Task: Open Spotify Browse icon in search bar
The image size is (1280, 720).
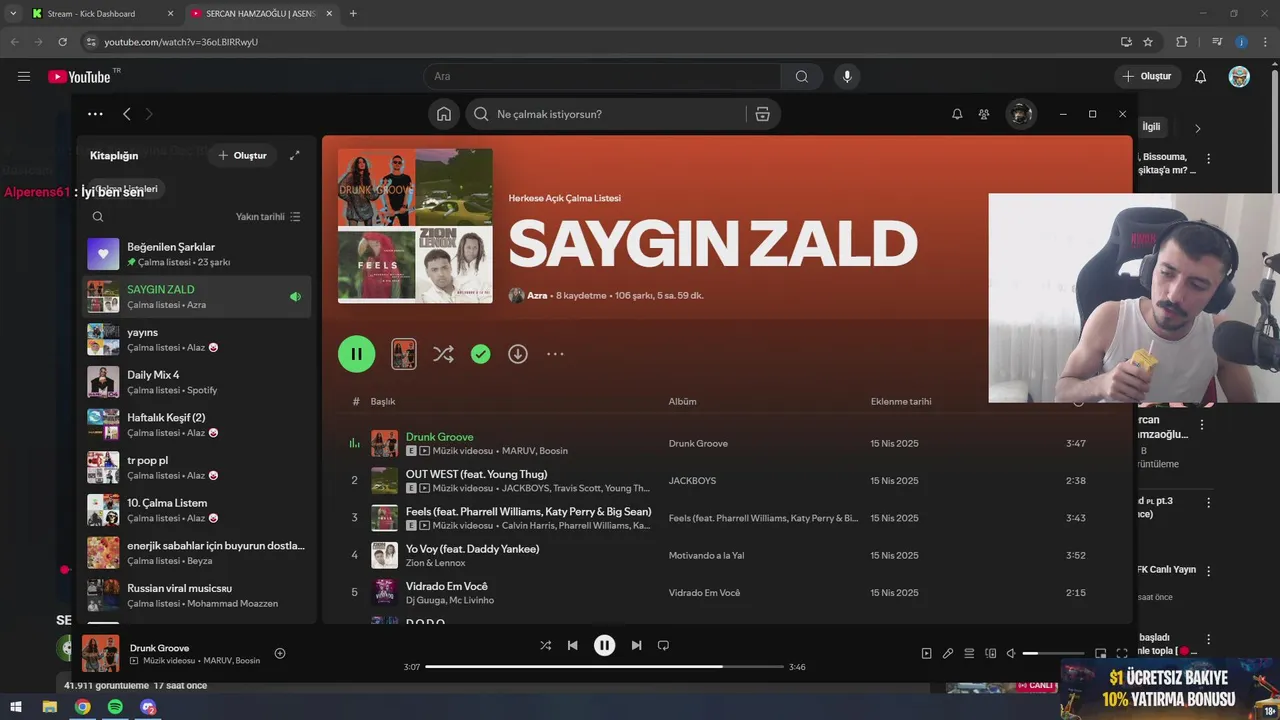Action: coord(762,114)
